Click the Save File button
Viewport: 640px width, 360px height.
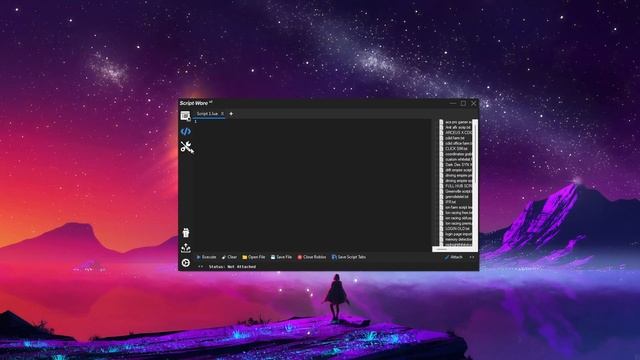281,257
